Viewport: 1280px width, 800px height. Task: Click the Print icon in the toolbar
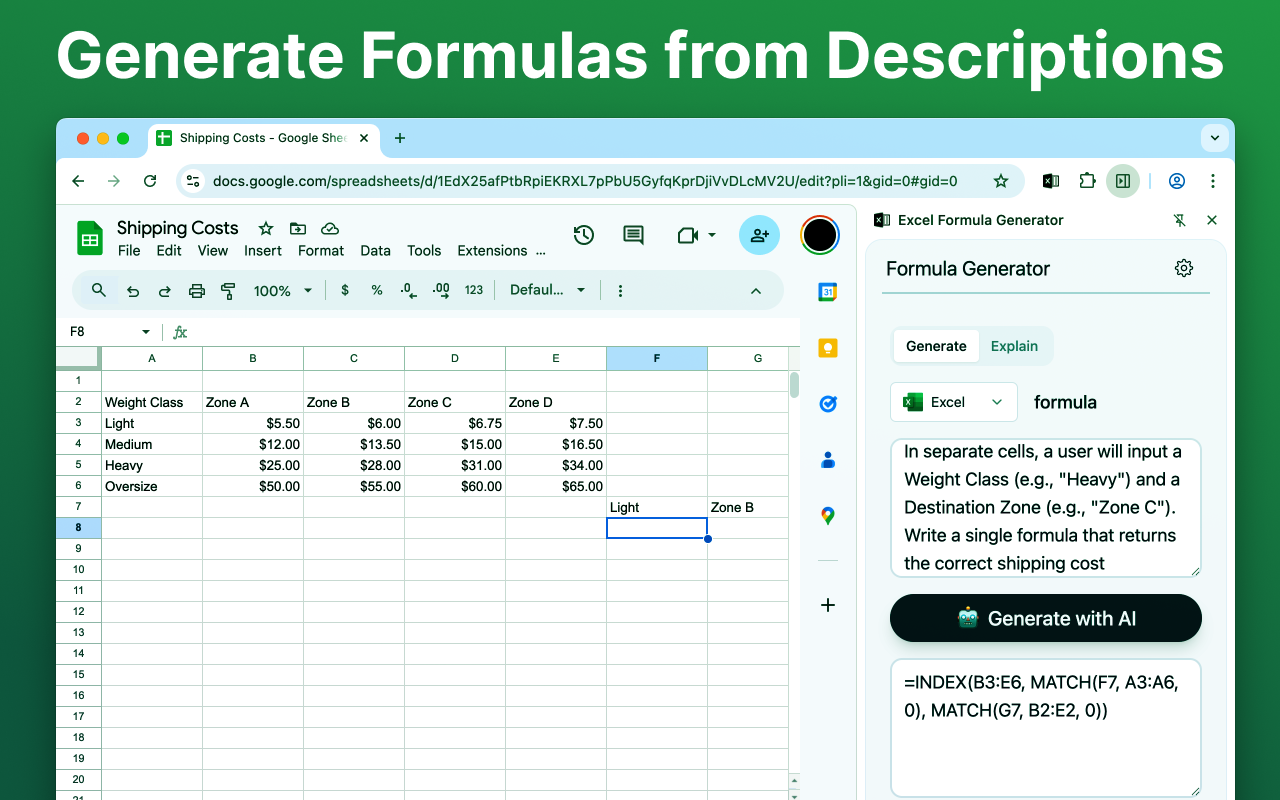coord(197,290)
